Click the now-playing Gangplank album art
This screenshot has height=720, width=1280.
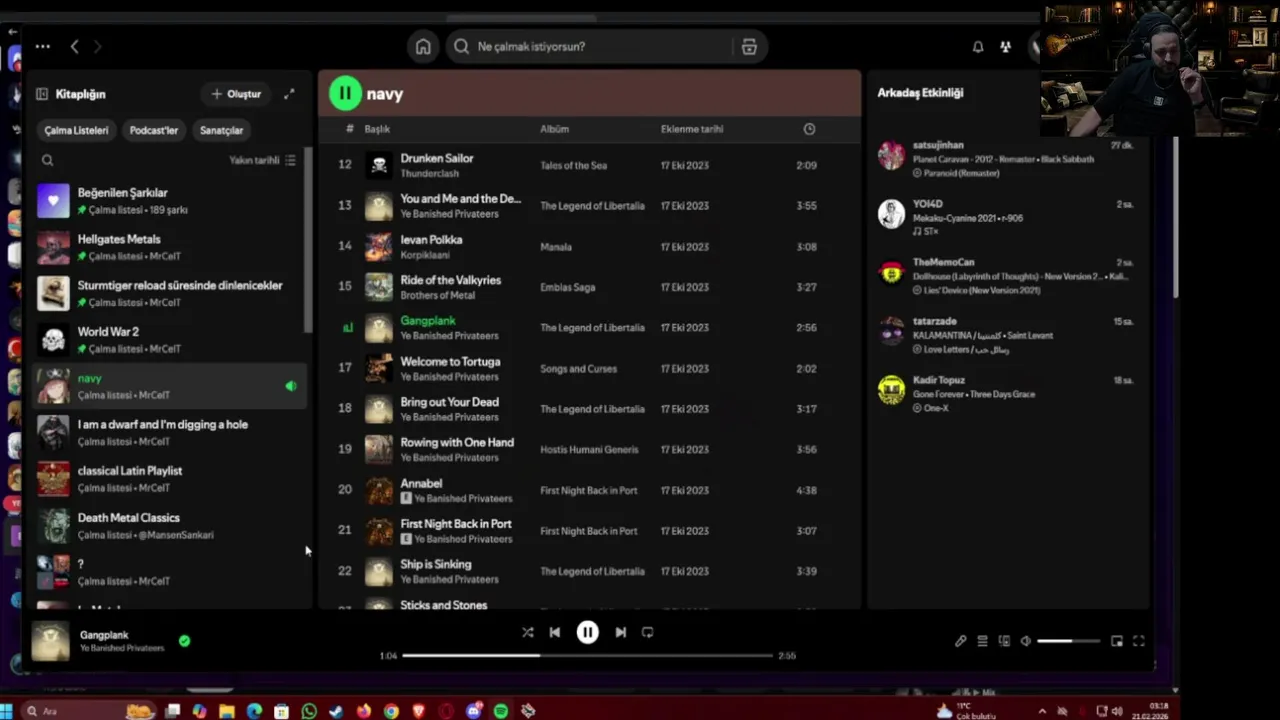tap(50, 641)
